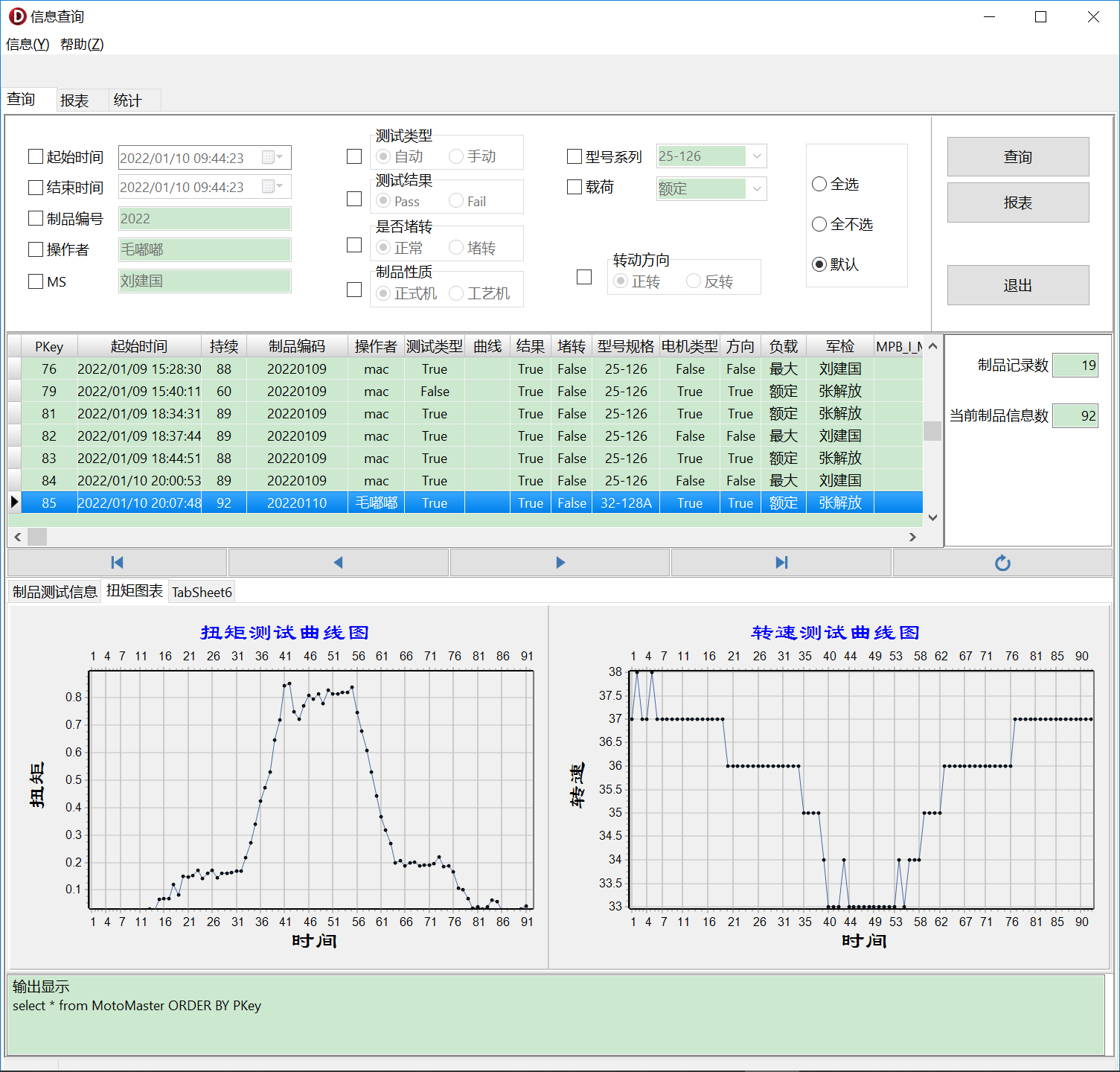The image size is (1120, 1072).
Task: Enable the 起始时间 checkbox
Action: [x=36, y=156]
